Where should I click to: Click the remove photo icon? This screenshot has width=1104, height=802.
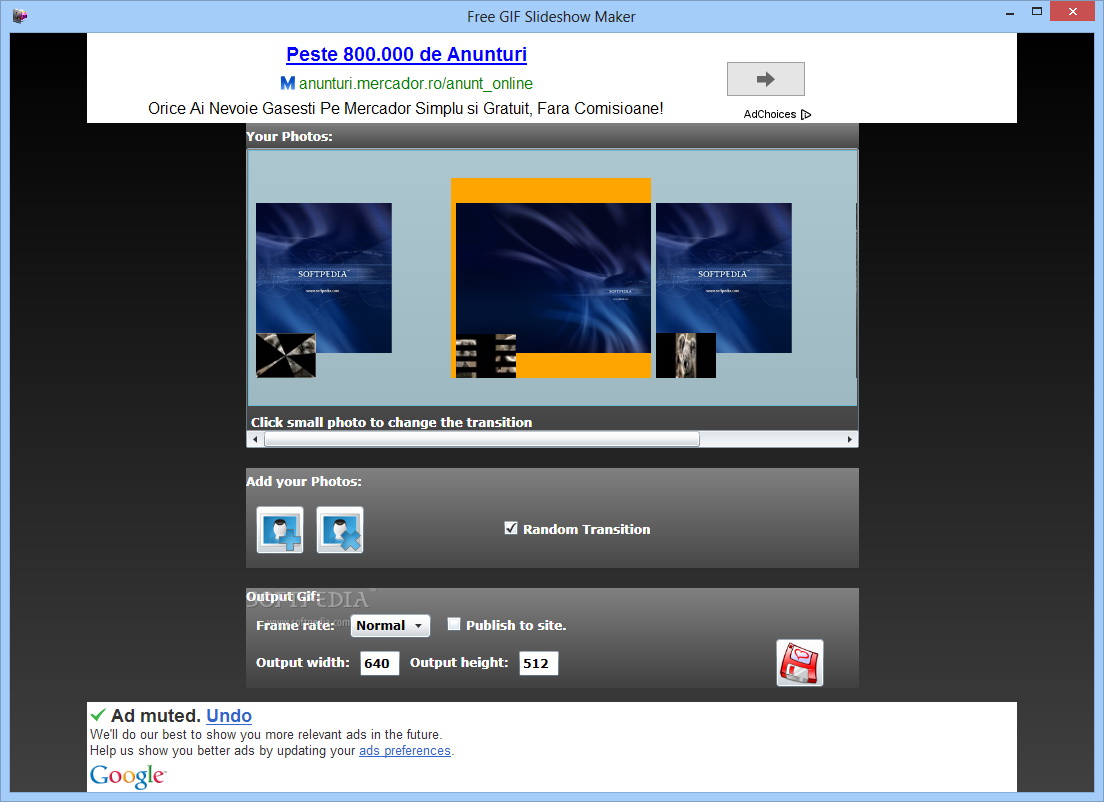[340, 530]
